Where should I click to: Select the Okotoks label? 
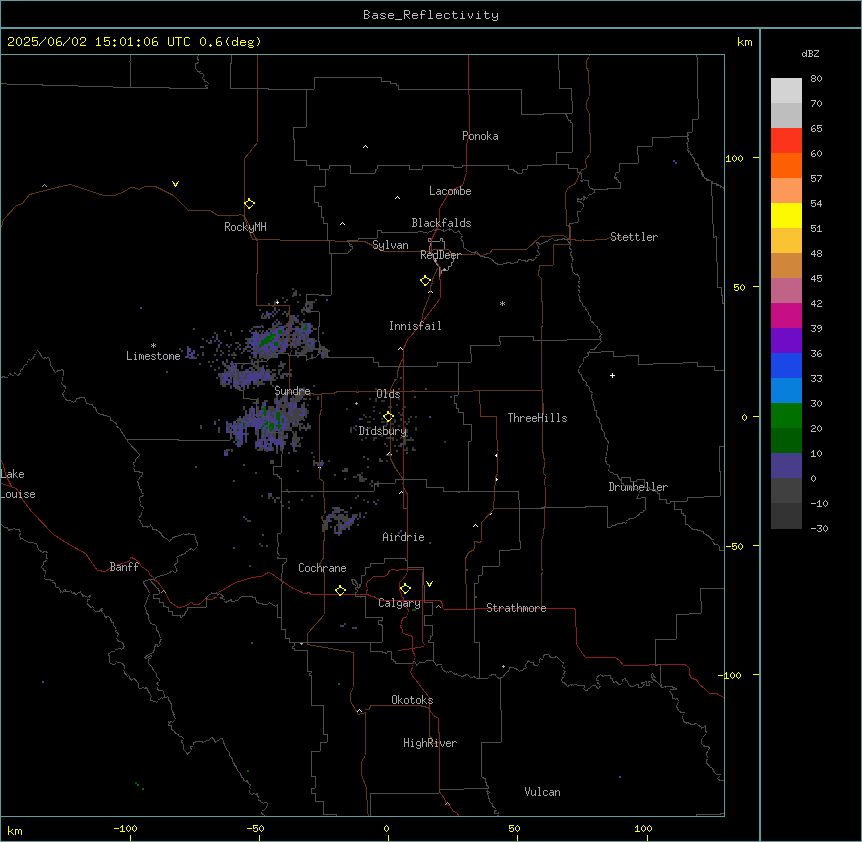pos(412,700)
